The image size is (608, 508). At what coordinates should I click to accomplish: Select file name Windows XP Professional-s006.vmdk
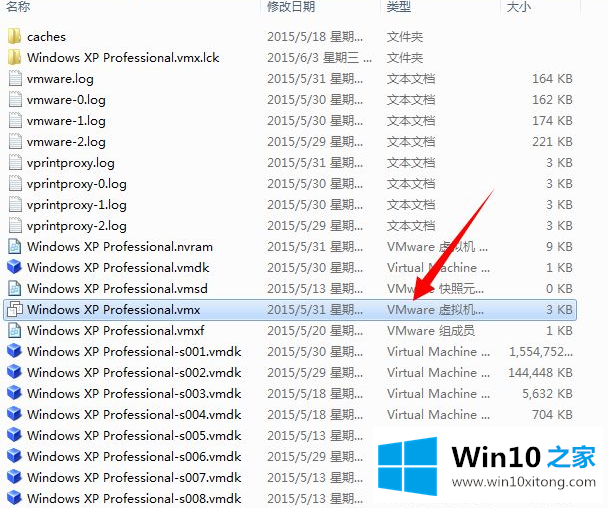coord(134,456)
